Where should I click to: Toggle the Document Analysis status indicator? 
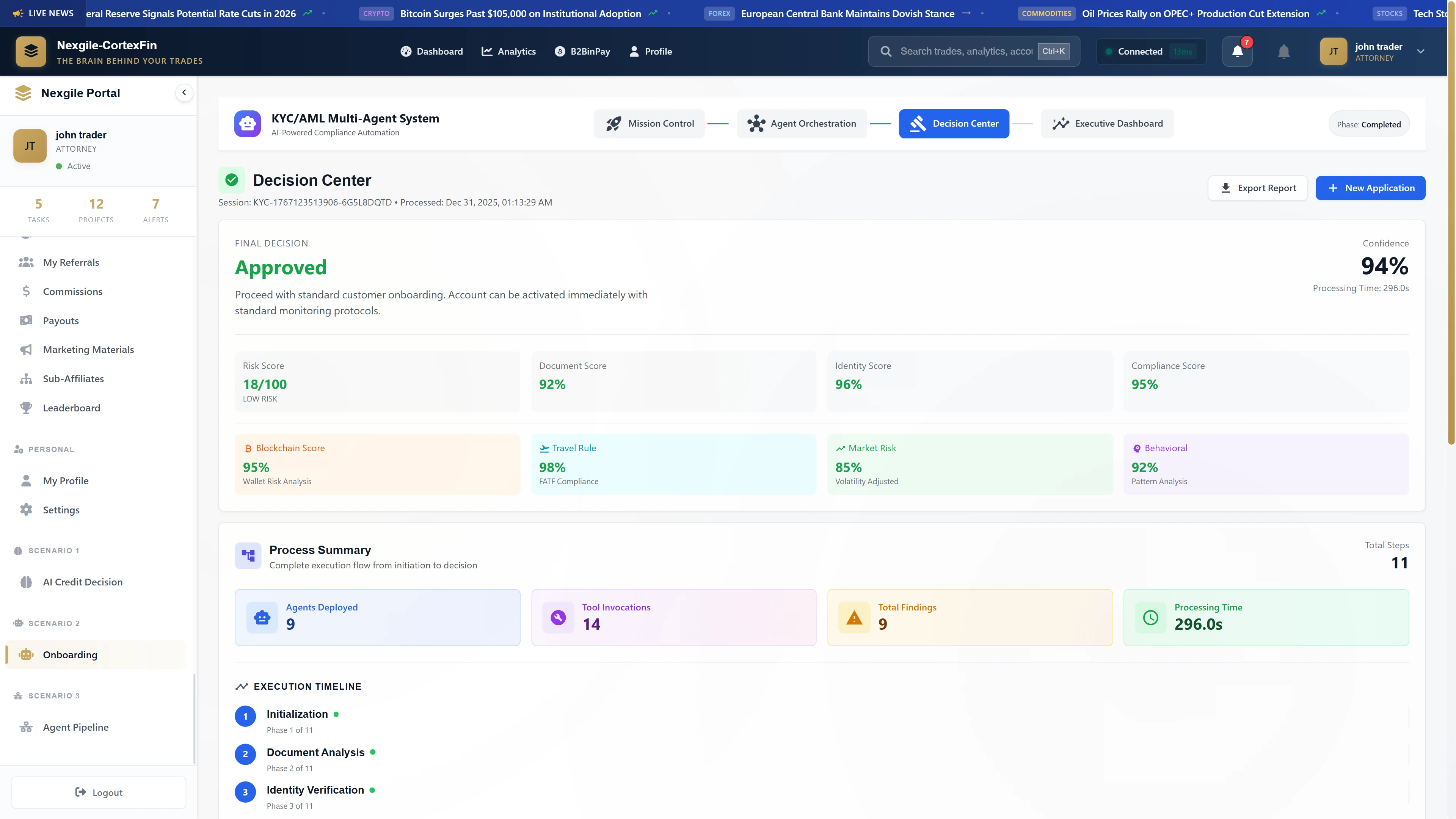(x=373, y=752)
